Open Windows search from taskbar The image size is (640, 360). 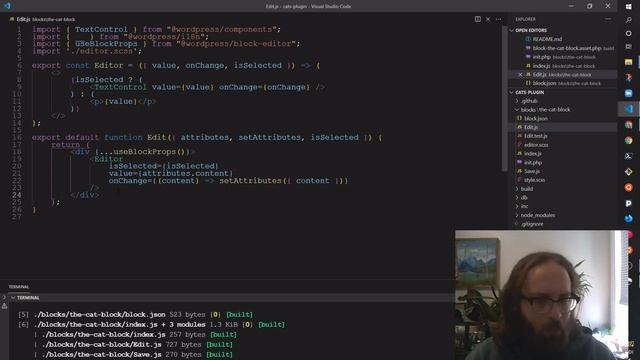pos(629,20)
